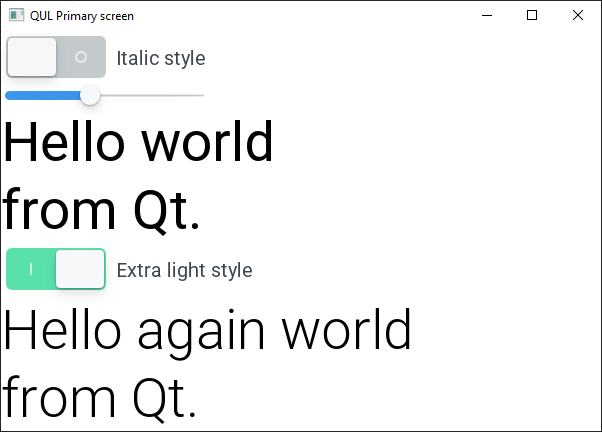Click the 'Extra light style' label
Screen dimensions: 602x432
(x=184, y=270)
